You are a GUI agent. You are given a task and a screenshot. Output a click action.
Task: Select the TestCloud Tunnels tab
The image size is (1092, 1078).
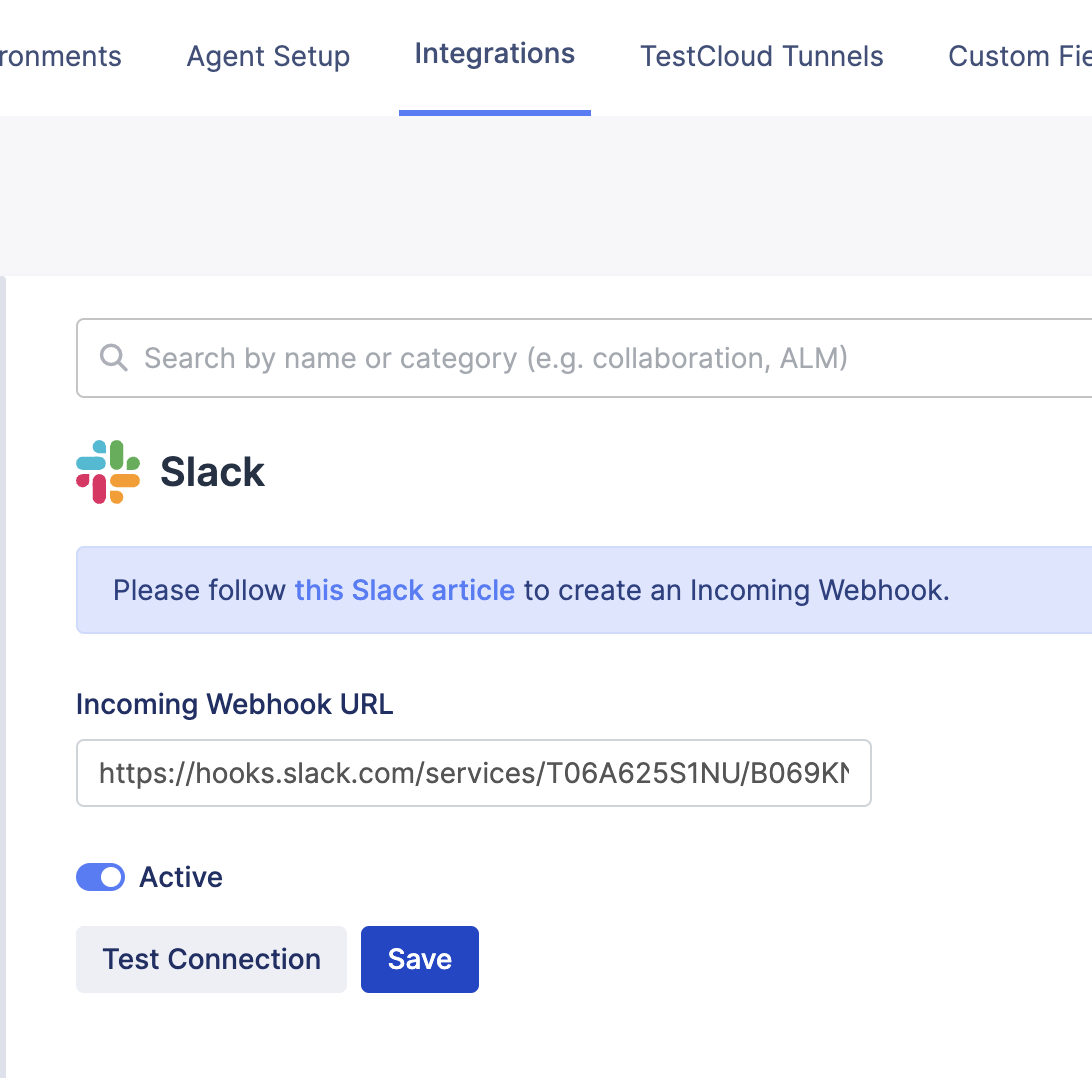click(761, 56)
